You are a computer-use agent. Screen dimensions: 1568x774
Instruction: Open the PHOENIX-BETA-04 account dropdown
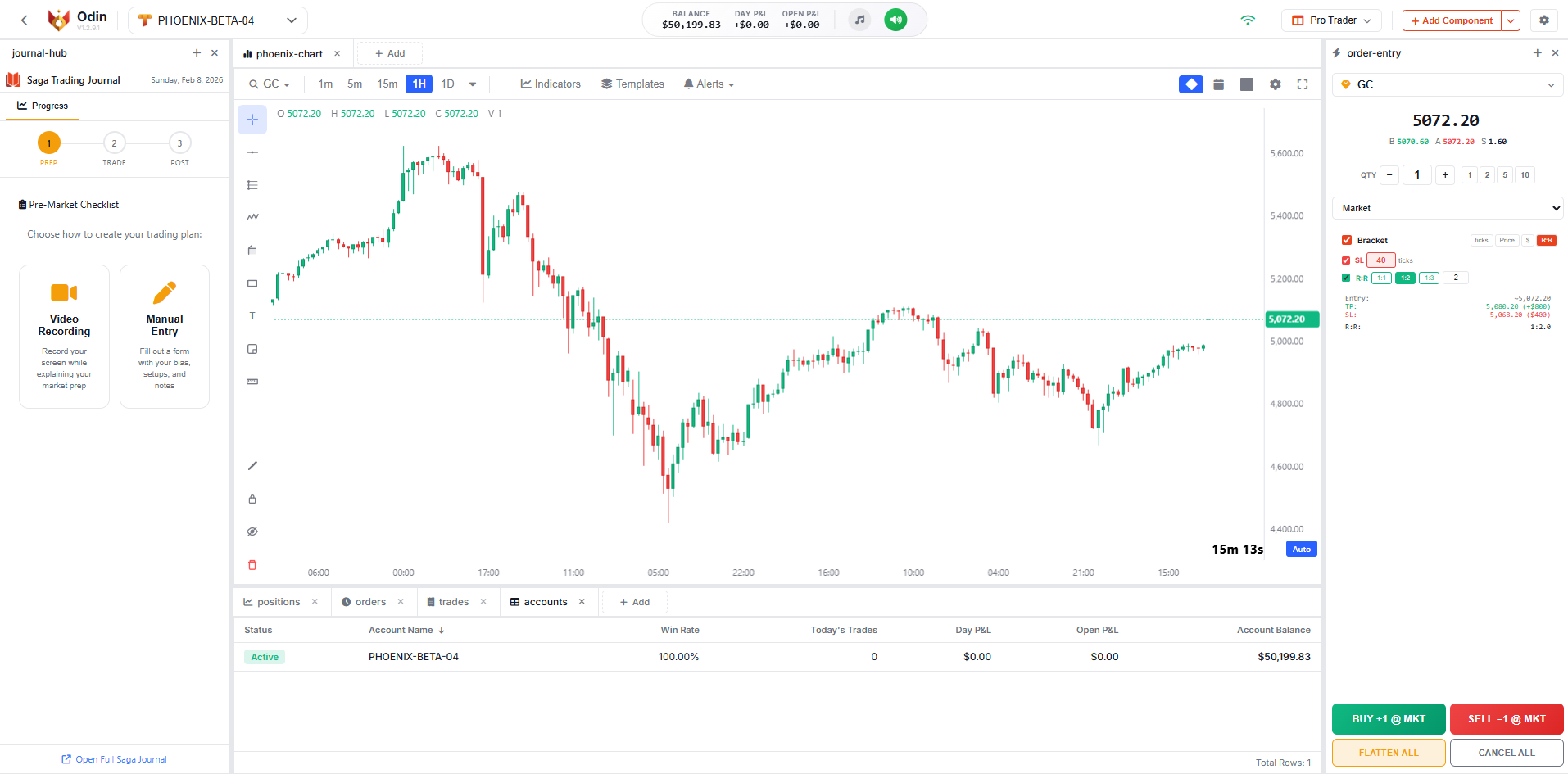tap(218, 20)
